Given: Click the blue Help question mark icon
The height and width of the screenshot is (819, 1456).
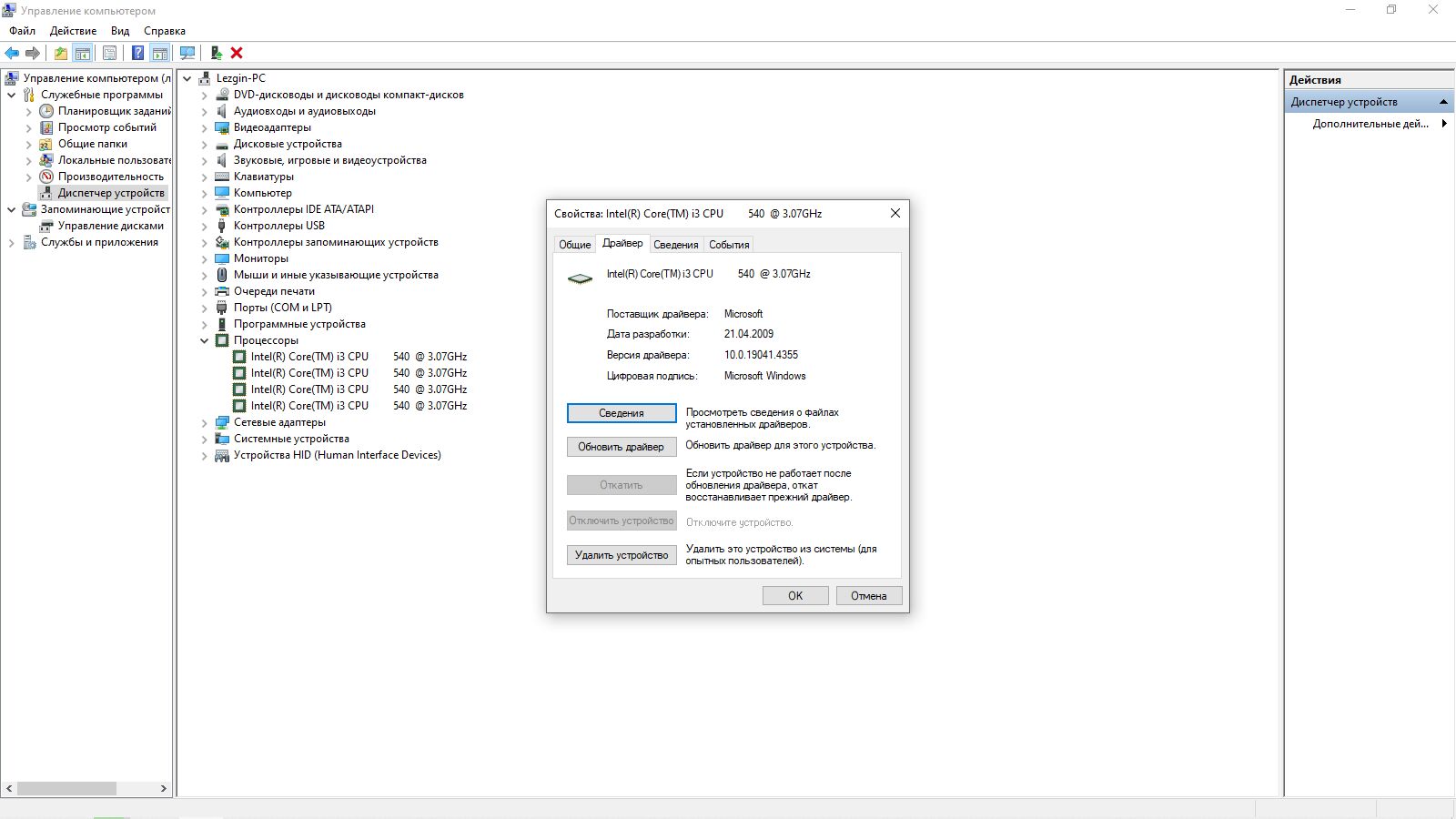Looking at the screenshot, I should (137, 53).
